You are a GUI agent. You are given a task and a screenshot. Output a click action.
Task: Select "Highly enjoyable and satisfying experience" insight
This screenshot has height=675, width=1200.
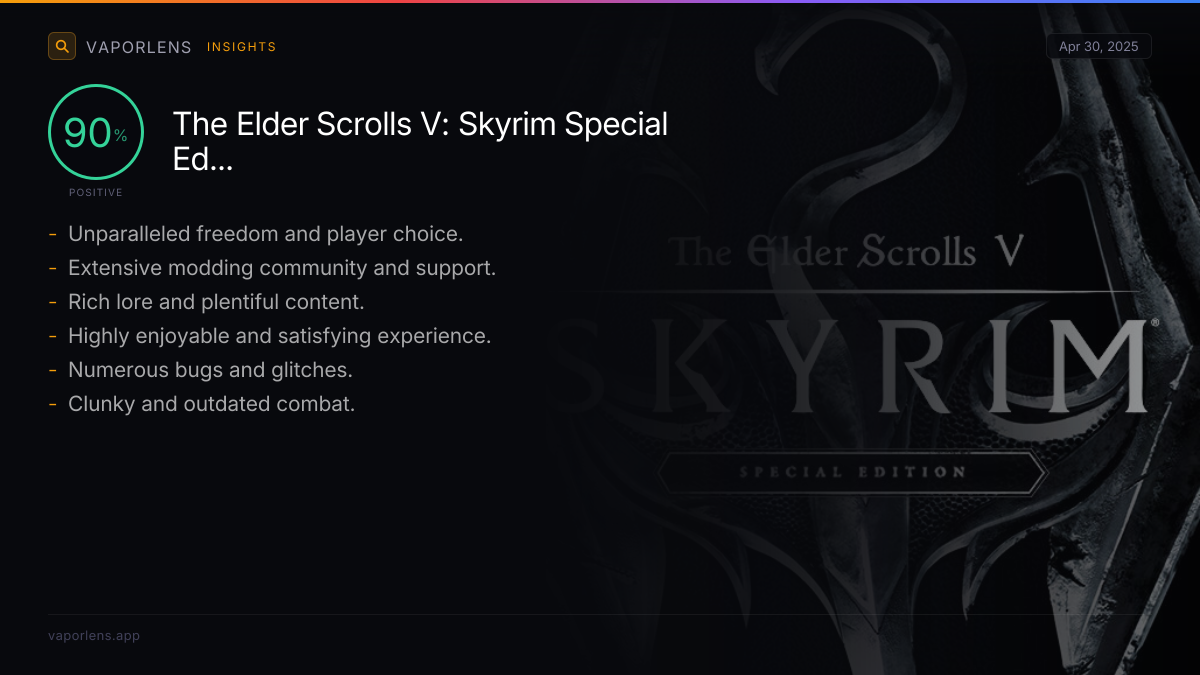[279, 336]
